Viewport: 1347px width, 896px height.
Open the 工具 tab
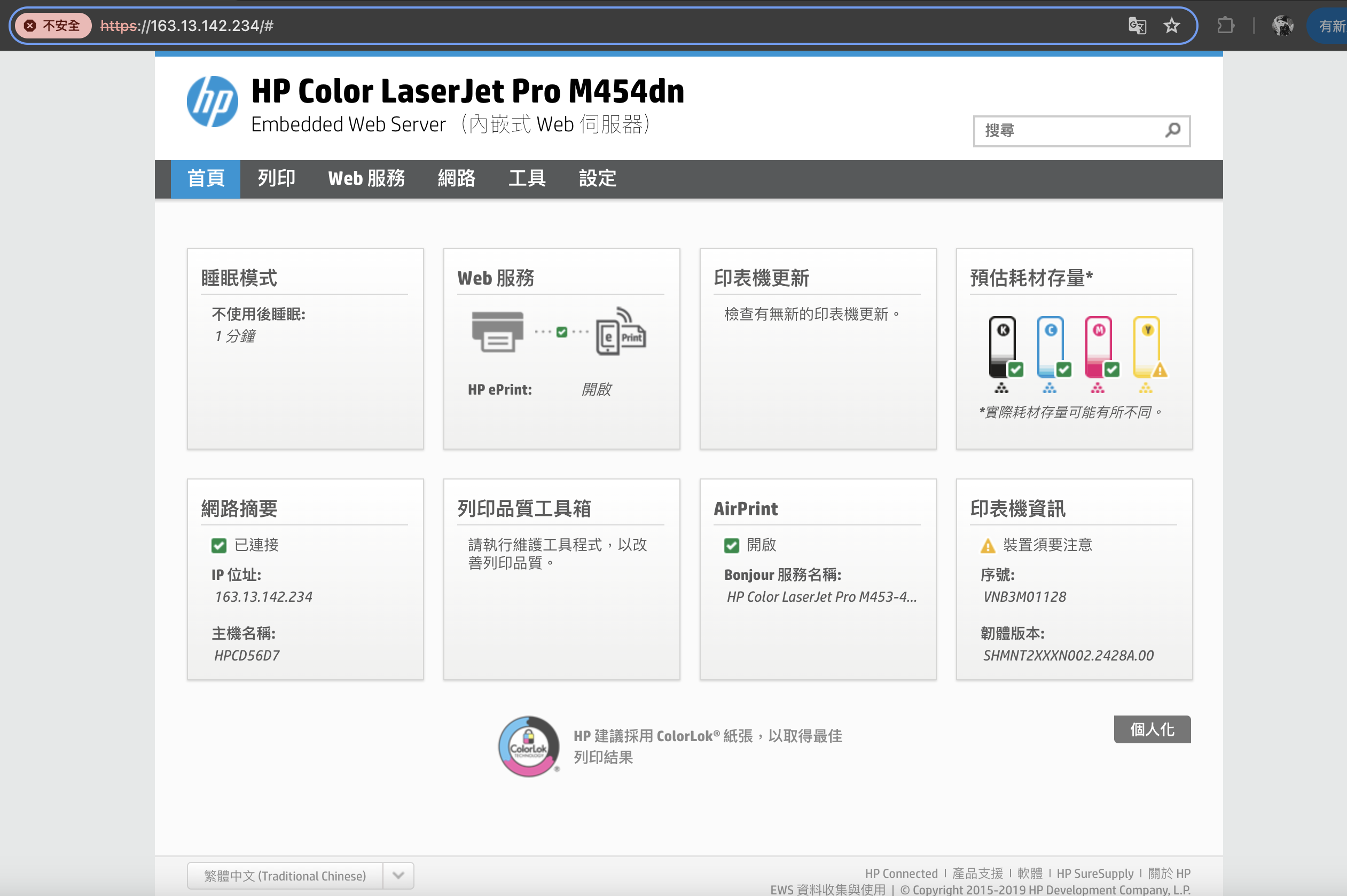click(x=527, y=179)
